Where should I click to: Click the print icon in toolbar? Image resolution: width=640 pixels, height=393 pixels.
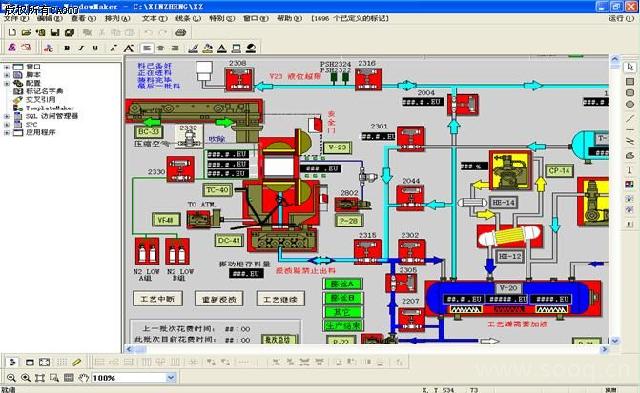click(x=180, y=32)
